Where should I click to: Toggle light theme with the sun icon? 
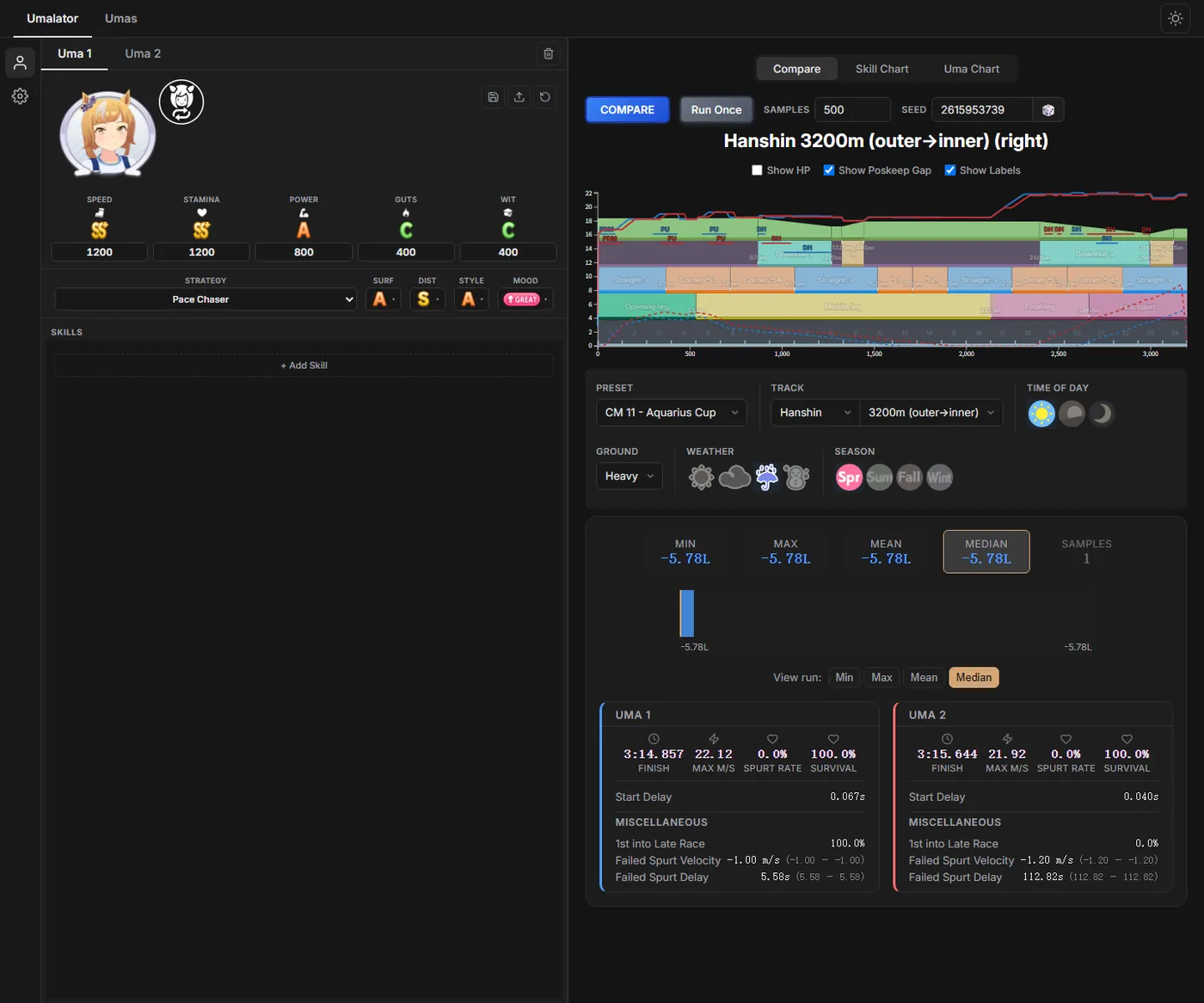1175,18
